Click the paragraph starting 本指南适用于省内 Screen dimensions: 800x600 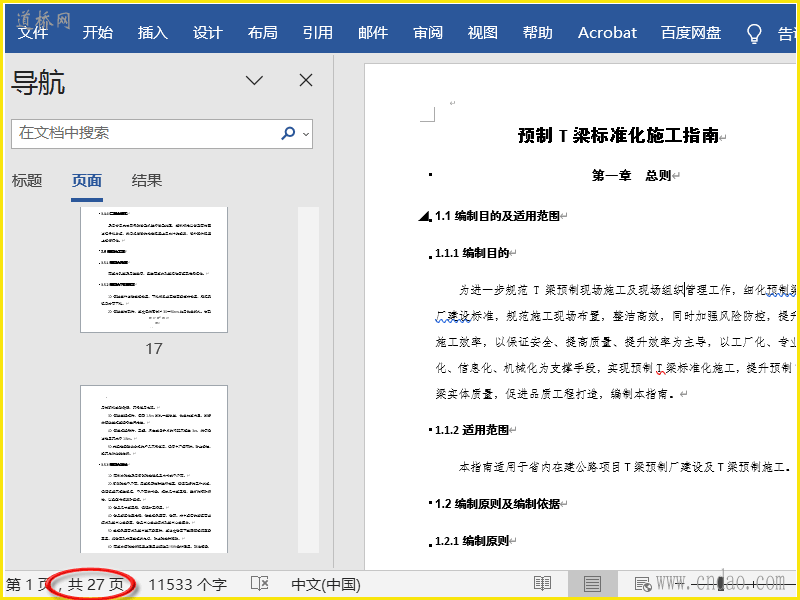point(623,467)
